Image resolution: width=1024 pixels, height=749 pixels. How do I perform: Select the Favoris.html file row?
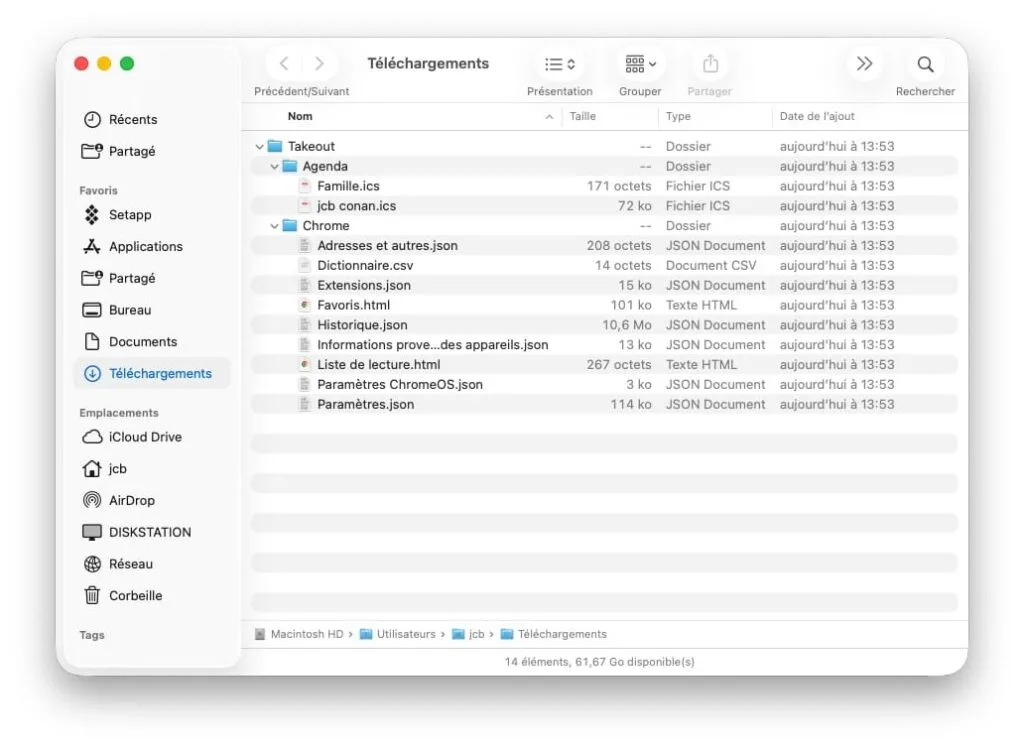(x=353, y=305)
